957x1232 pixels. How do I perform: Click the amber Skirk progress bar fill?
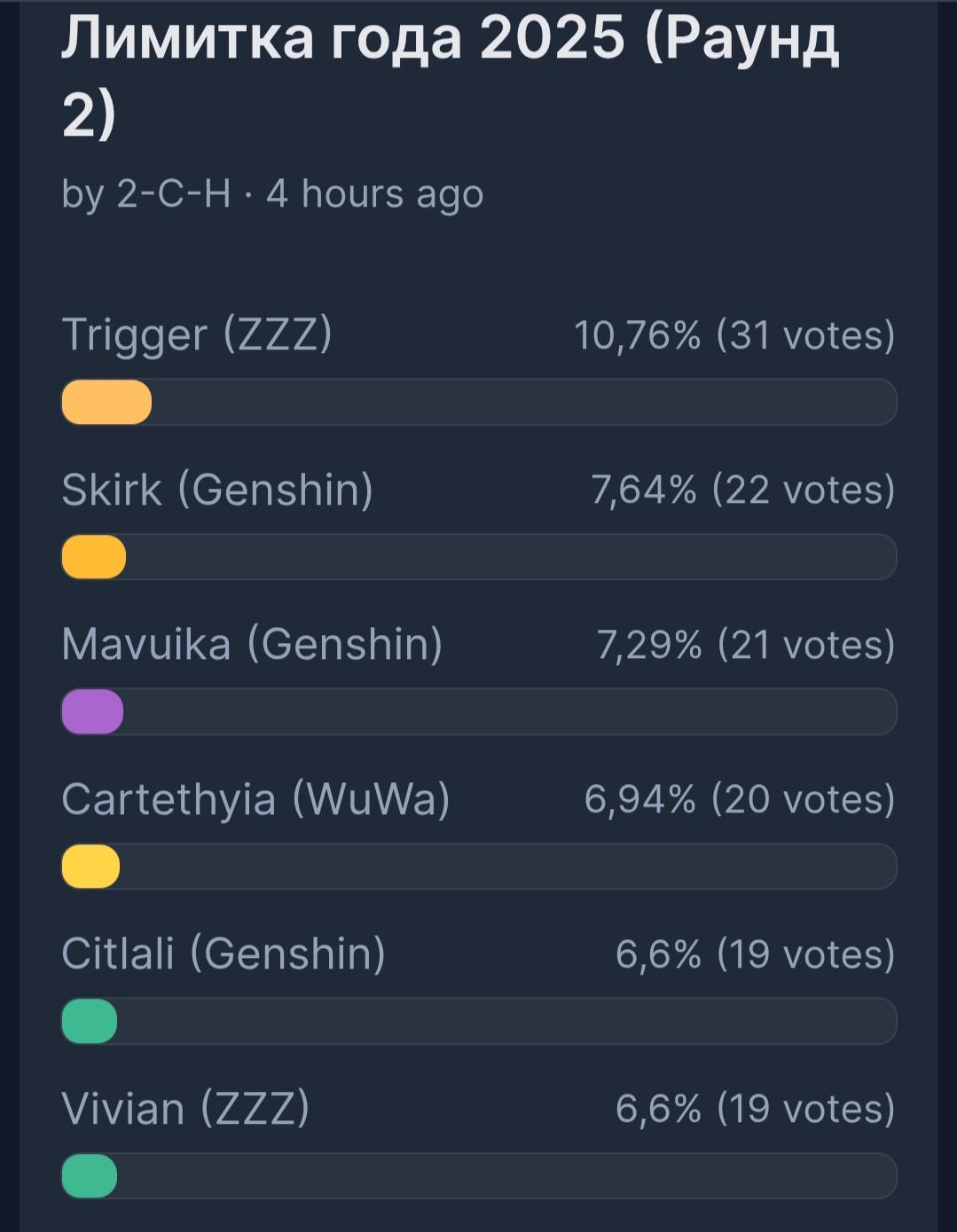94,557
